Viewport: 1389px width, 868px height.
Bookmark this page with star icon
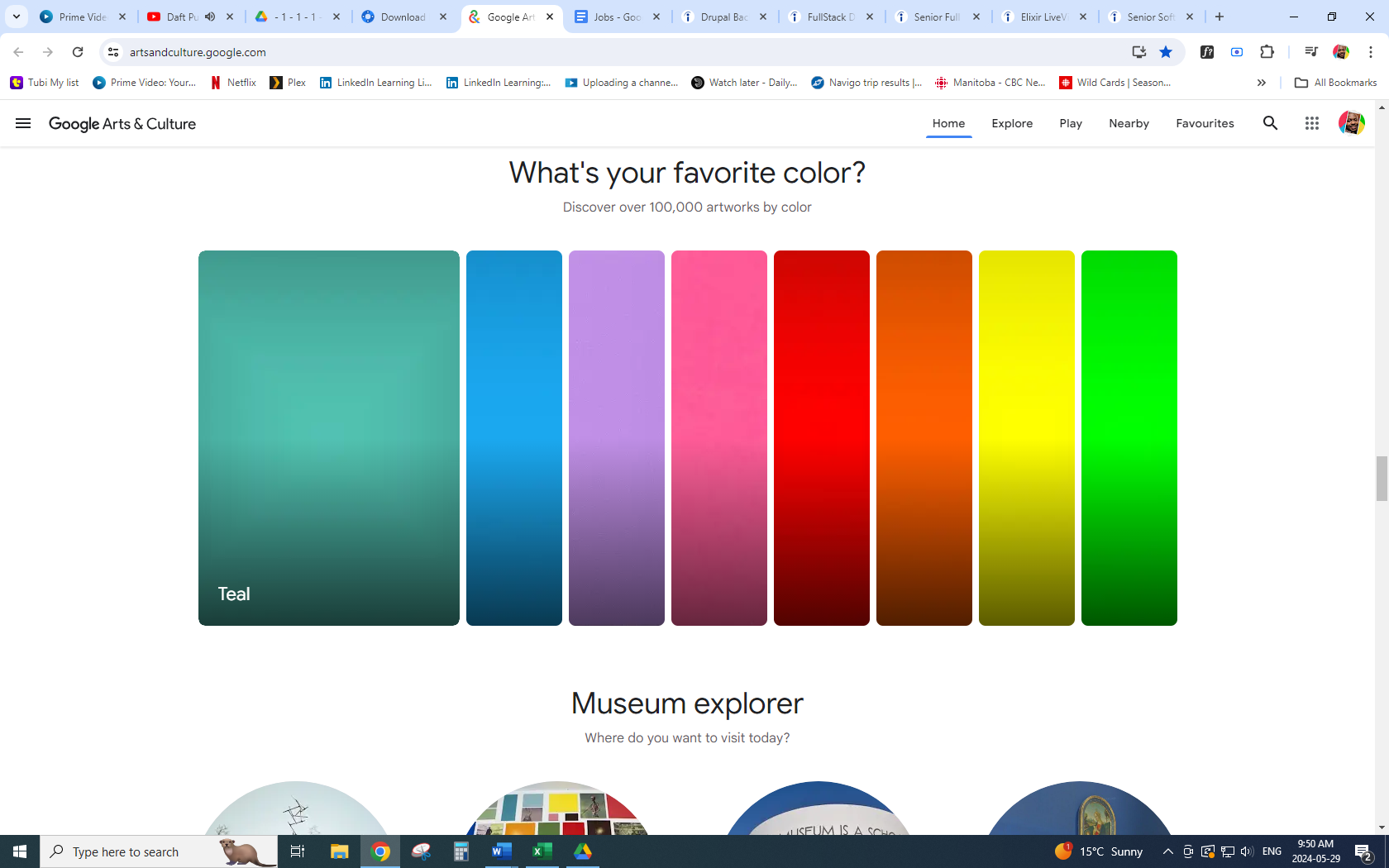pos(1166,52)
